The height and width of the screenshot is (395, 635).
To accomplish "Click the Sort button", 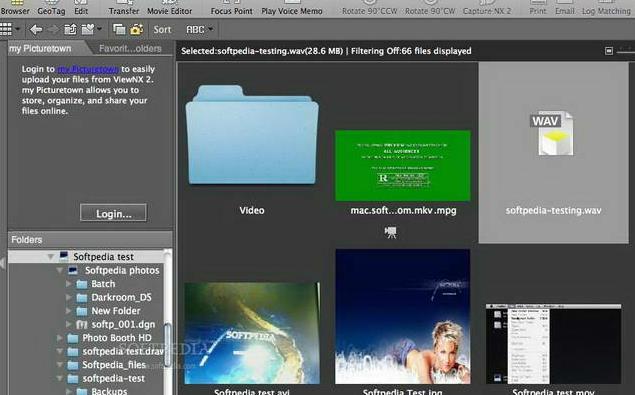I will pyautogui.click(x=162, y=30).
